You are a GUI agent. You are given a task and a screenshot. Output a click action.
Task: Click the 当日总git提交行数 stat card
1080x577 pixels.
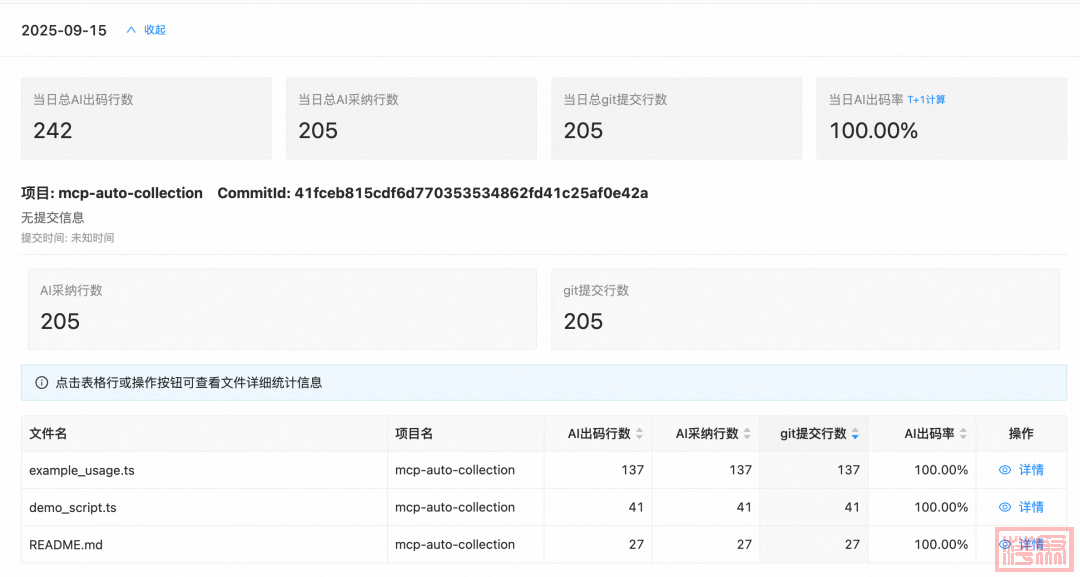coord(676,118)
